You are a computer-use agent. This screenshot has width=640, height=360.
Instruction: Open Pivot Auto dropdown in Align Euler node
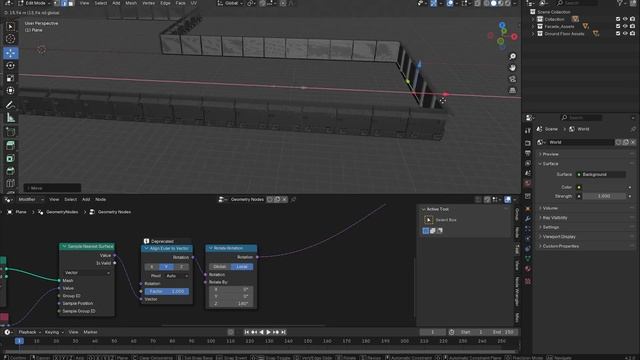[x=177, y=276]
